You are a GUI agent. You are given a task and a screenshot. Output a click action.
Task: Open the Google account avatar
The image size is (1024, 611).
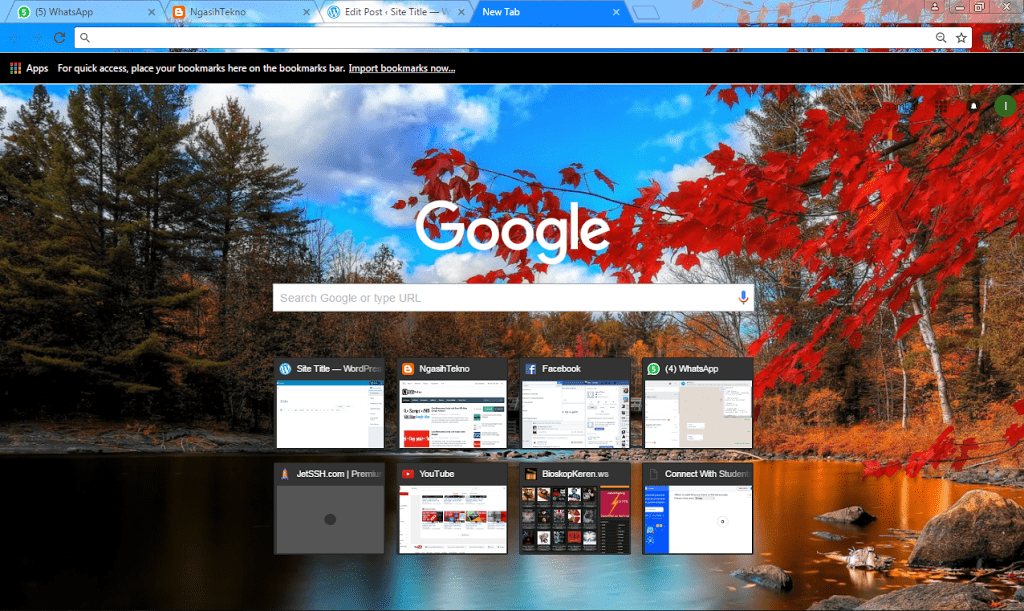1005,106
